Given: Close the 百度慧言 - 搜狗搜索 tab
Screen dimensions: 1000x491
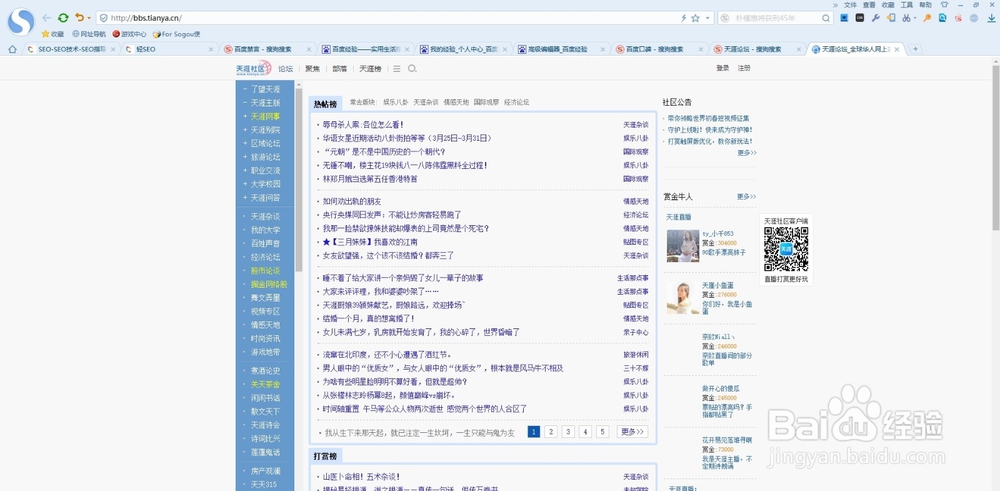Looking at the screenshot, I should click(x=309, y=49).
